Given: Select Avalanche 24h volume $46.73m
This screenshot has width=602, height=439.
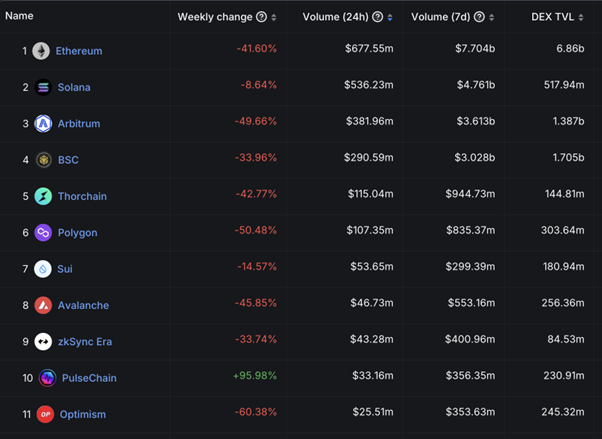Looking at the screenshot, I should click(x=372, y=303).
